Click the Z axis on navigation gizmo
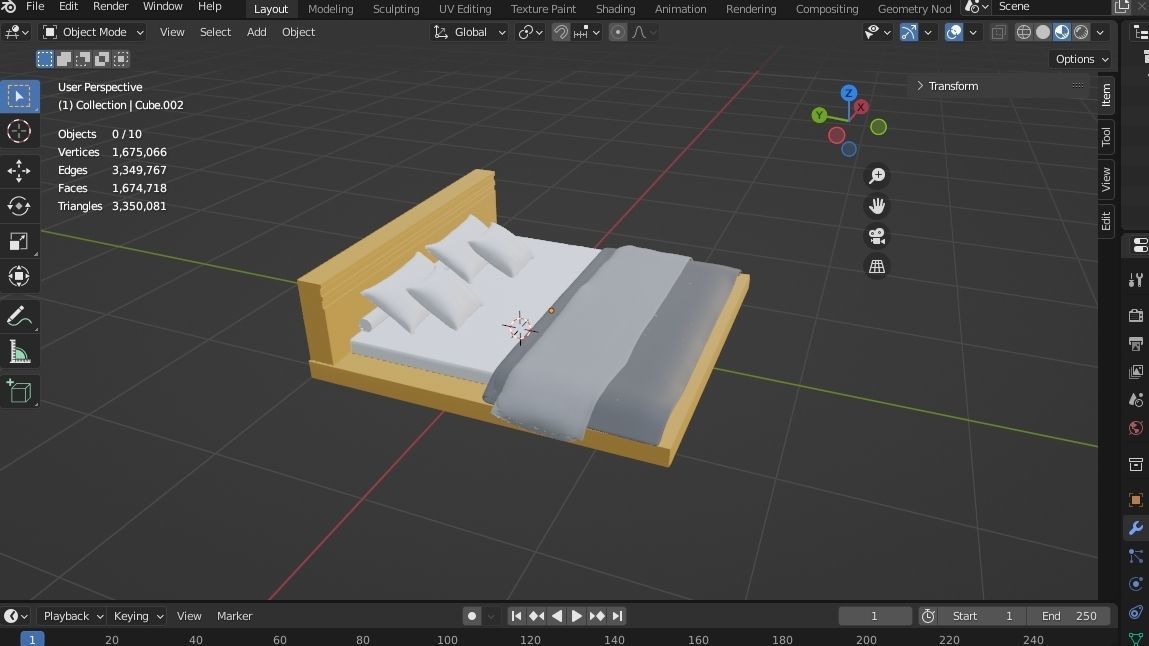This screenshot has height=646, width=1149. pyautogui.click(x=849, y=93)
